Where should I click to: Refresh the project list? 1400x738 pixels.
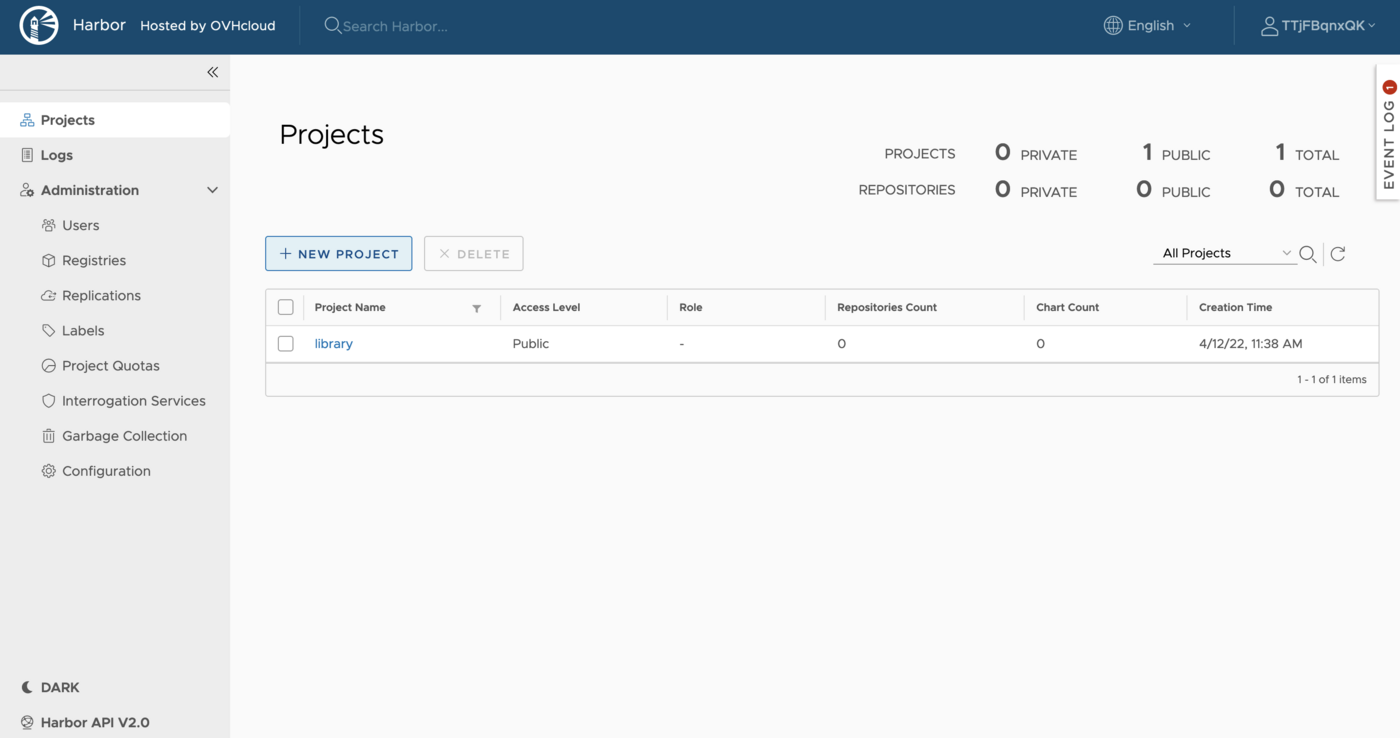pyautogui.click(x=1338, y=253)
